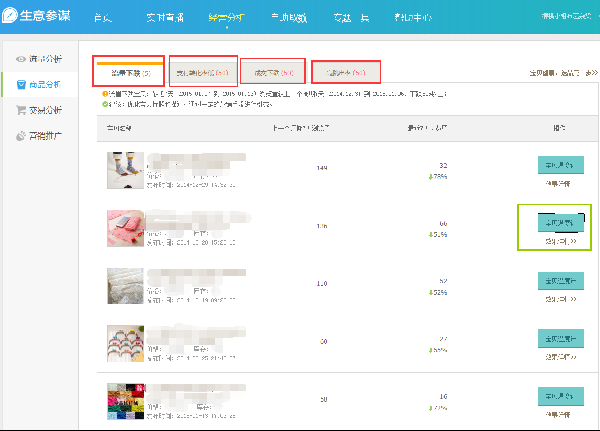The width and height of the screenshot is (600, 431).
Task: Open the striped socks product thumbnail
Action: point(125,171)
